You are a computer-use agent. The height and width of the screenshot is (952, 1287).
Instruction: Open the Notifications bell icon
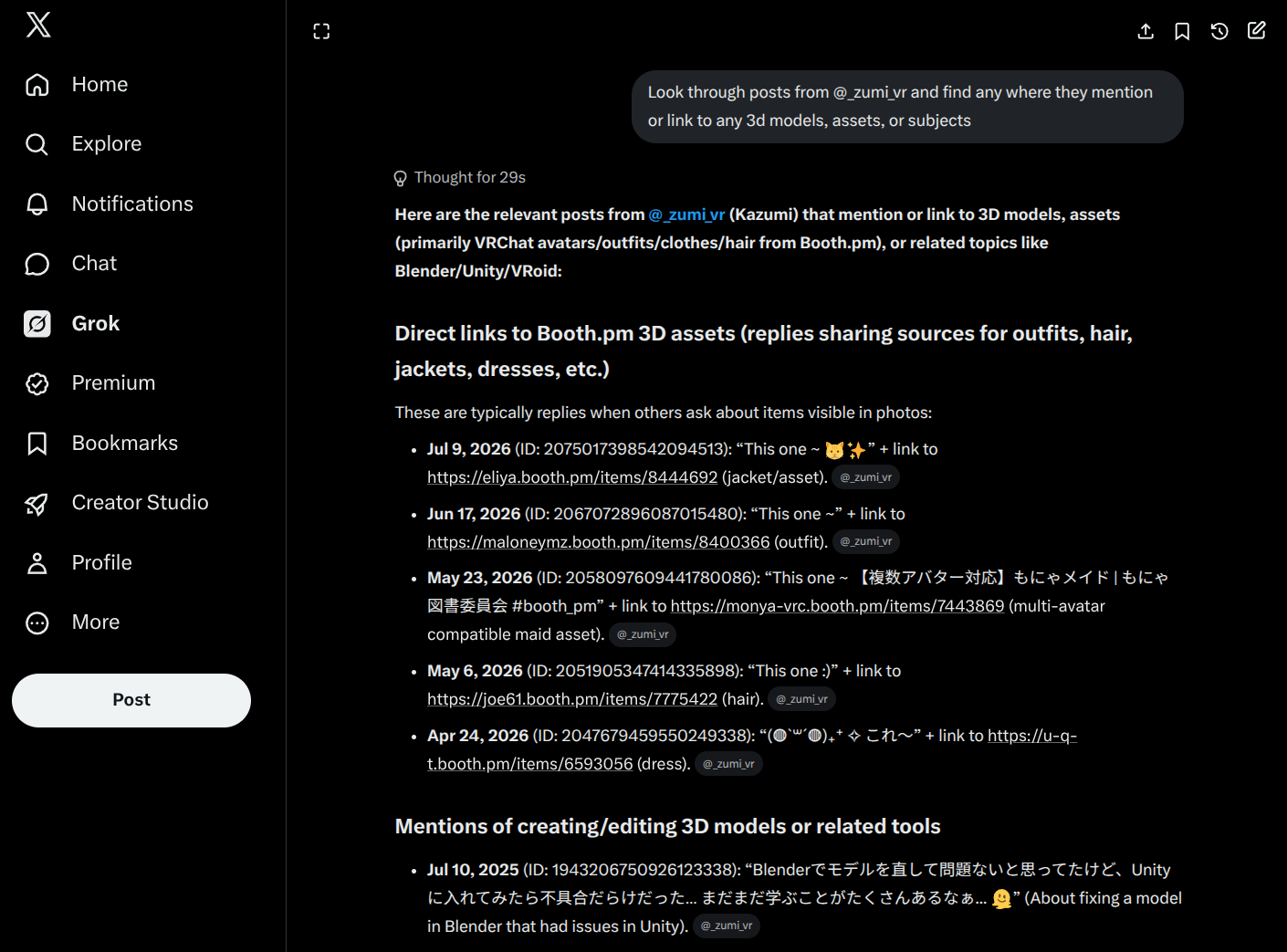37,204
